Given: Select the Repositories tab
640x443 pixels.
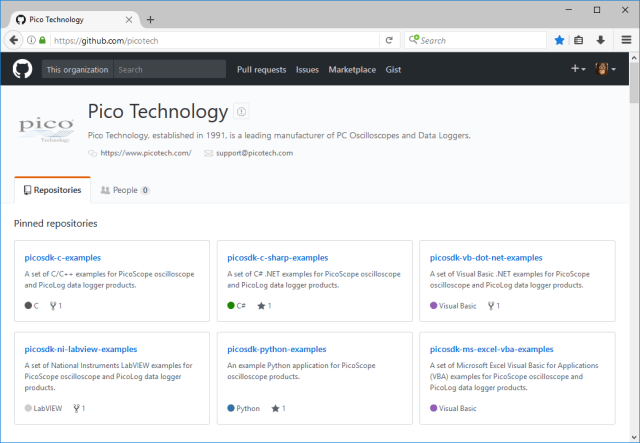Looking at the screenshot, I should (x=52, y=190).
